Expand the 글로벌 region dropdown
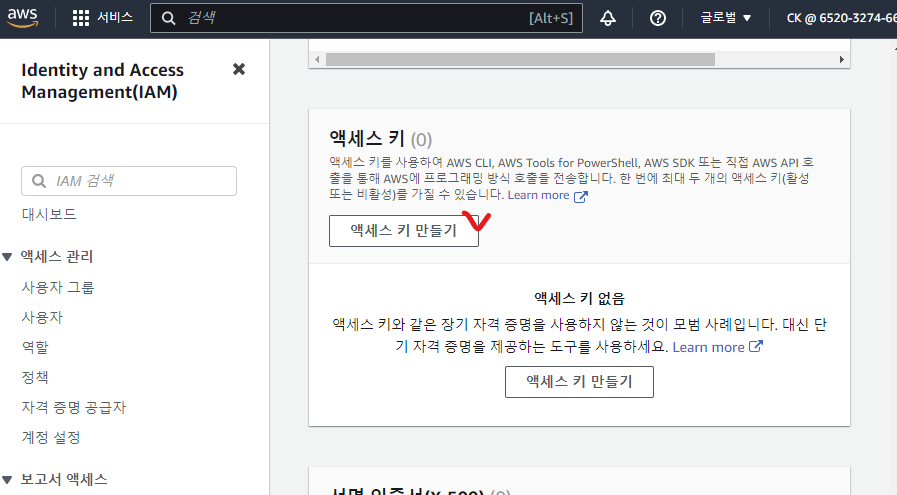Viewport: 897px width, 495px height. pyautogui.click(x=725, y=18)
